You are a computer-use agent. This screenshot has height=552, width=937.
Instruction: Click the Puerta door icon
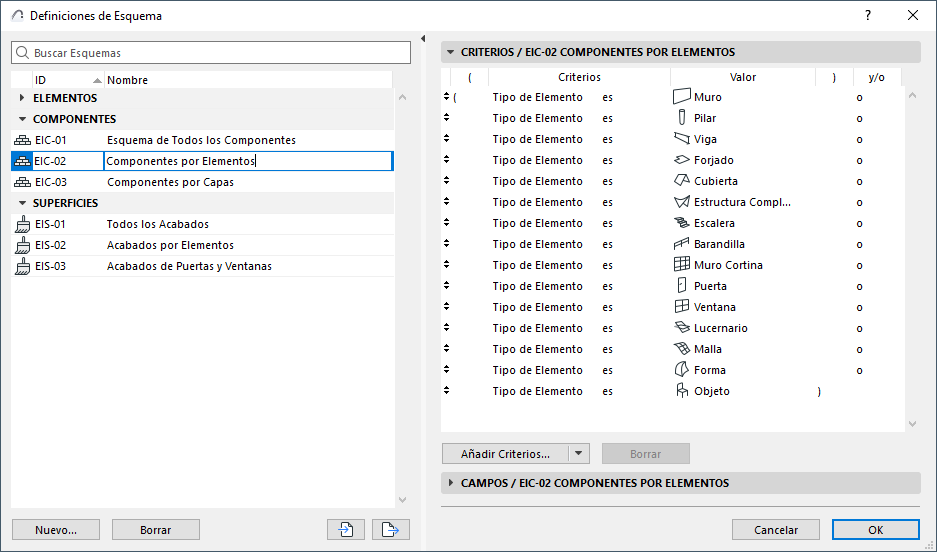click(x=682, y=286)
